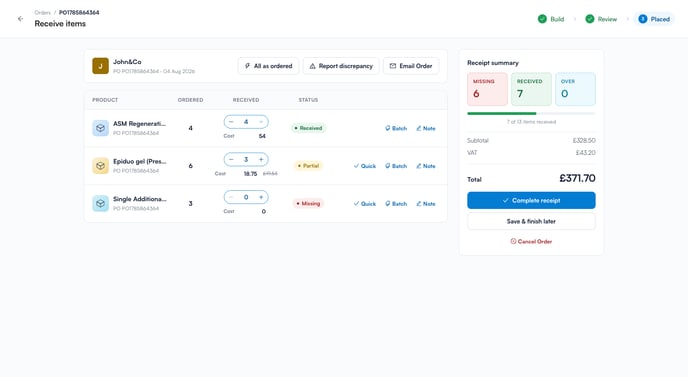Click the Email Order button
This screenshot has height=377, width=688.
[x=411, y=66]
